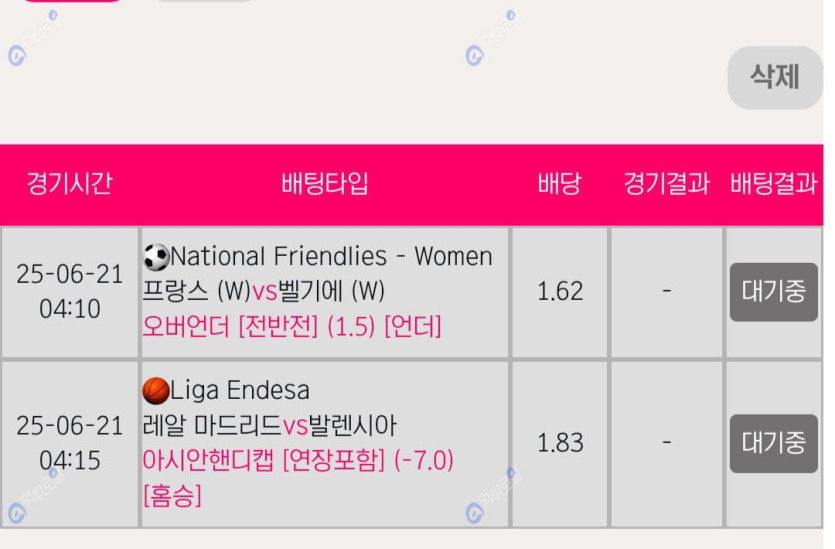Click 대기중 status for France vs Belgium
Image resolution: width=835 pixels, height=549 pixels.
pos(774,292)
